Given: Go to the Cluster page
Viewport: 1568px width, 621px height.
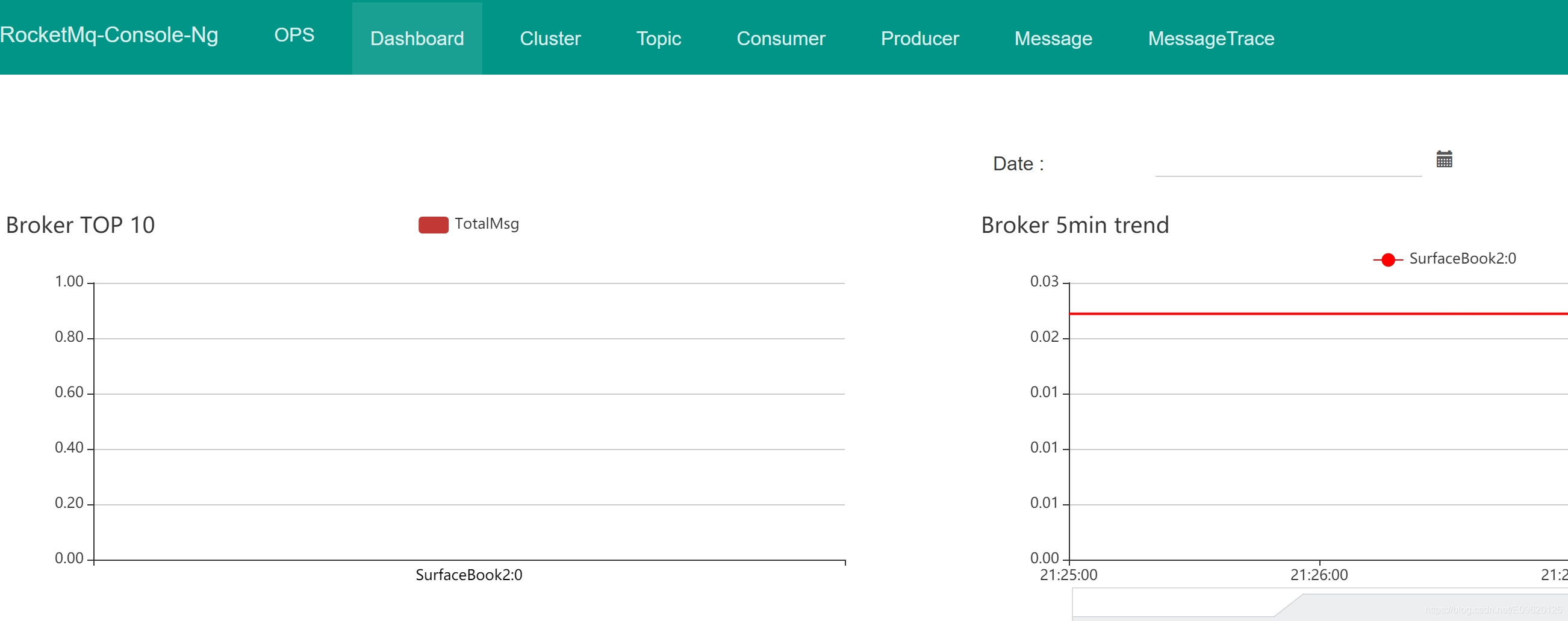Looking at the screenshot, I should (x=550, y=39).
